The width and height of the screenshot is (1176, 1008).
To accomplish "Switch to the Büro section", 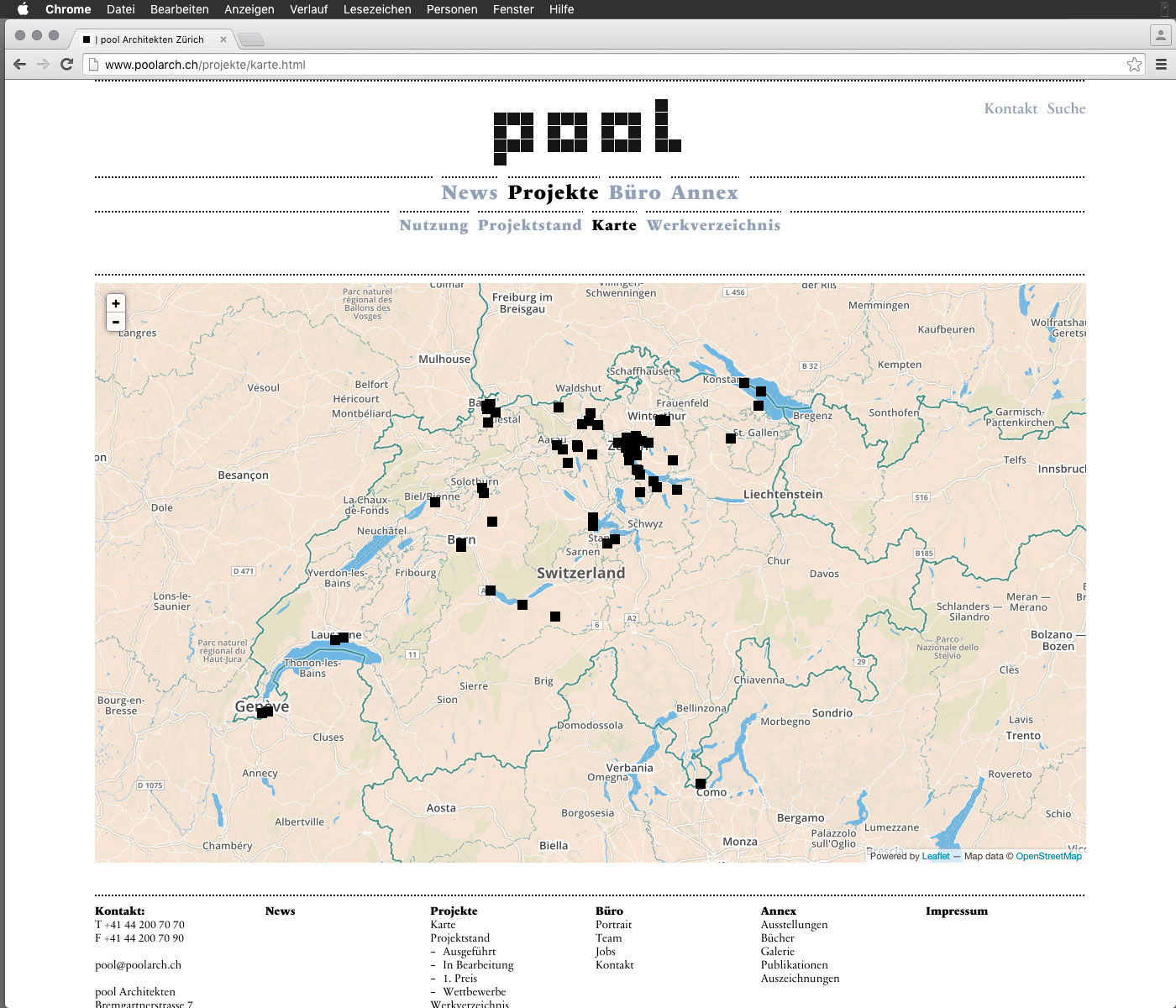I will [634, 192].
